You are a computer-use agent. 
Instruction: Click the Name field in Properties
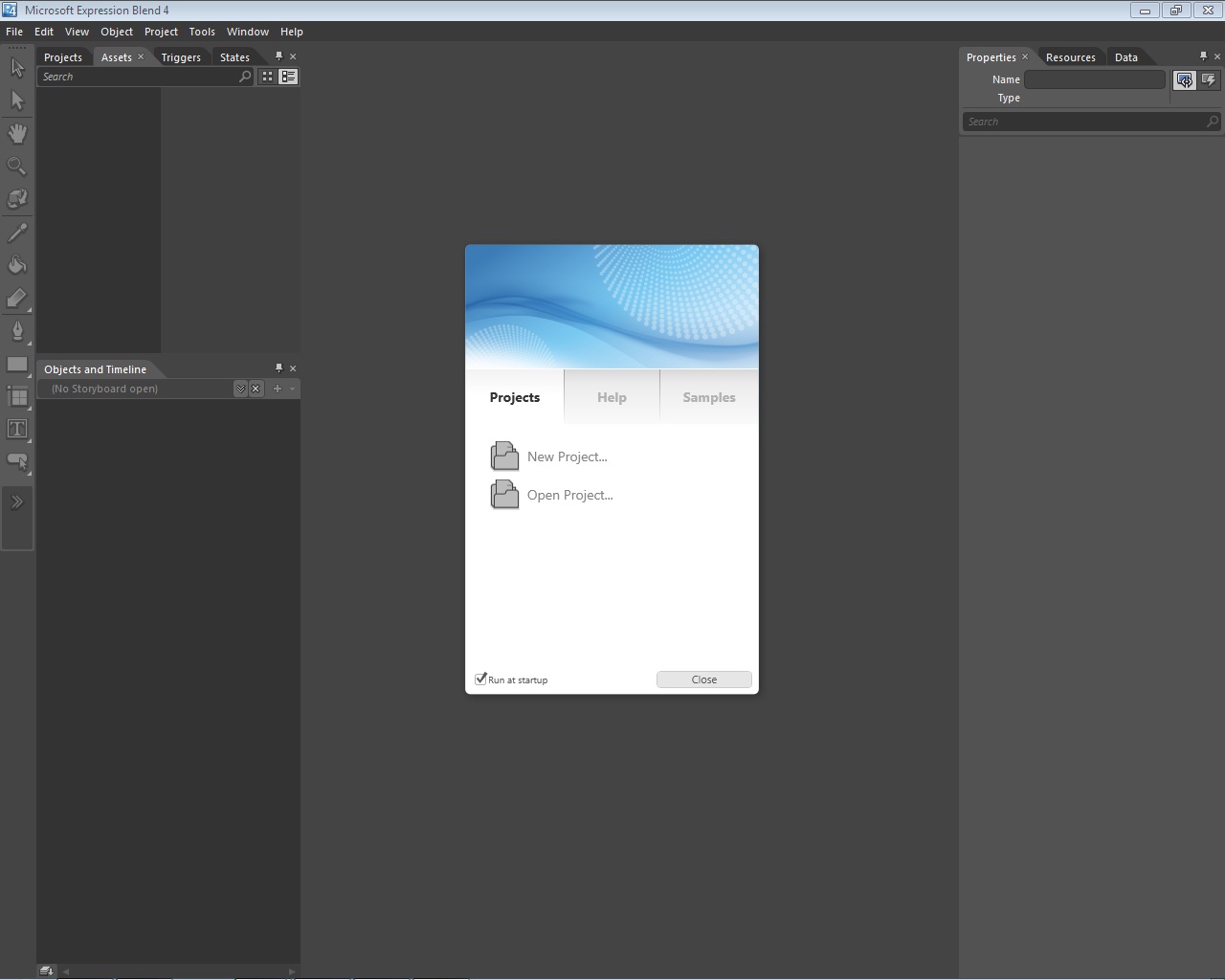[x=1095, y=79]
